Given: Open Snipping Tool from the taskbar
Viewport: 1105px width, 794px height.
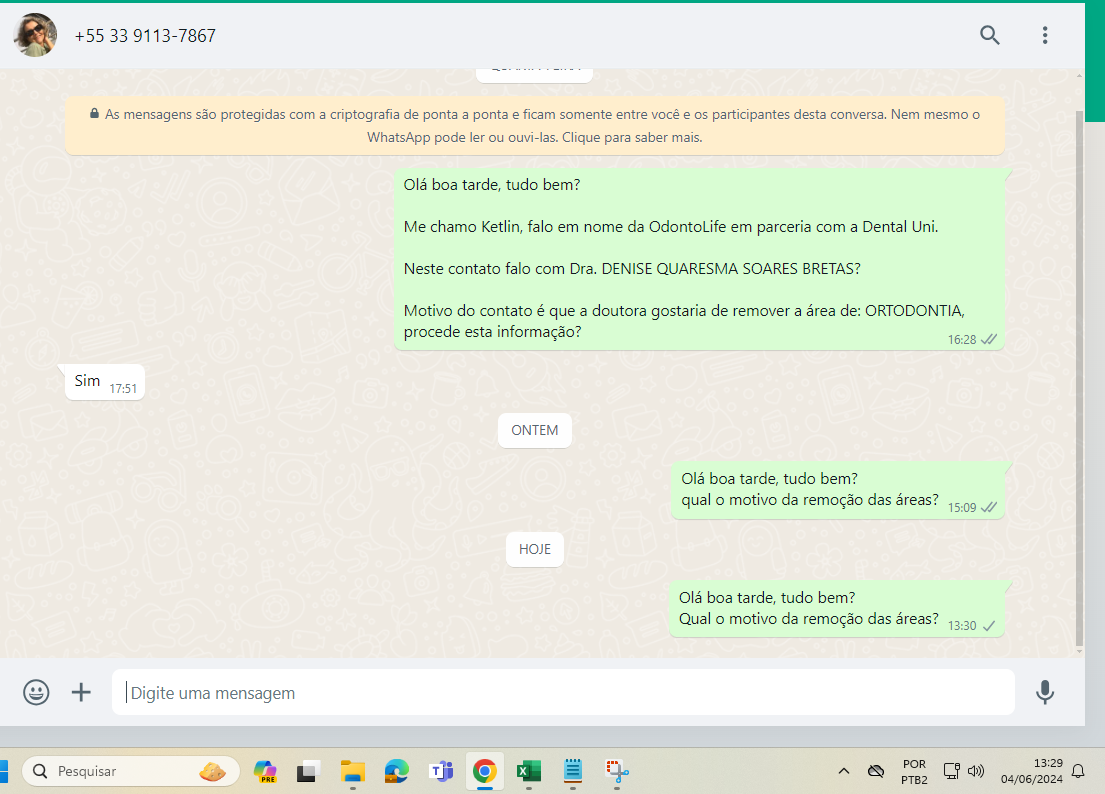Looking at the screenshot, I should (617, 771).
